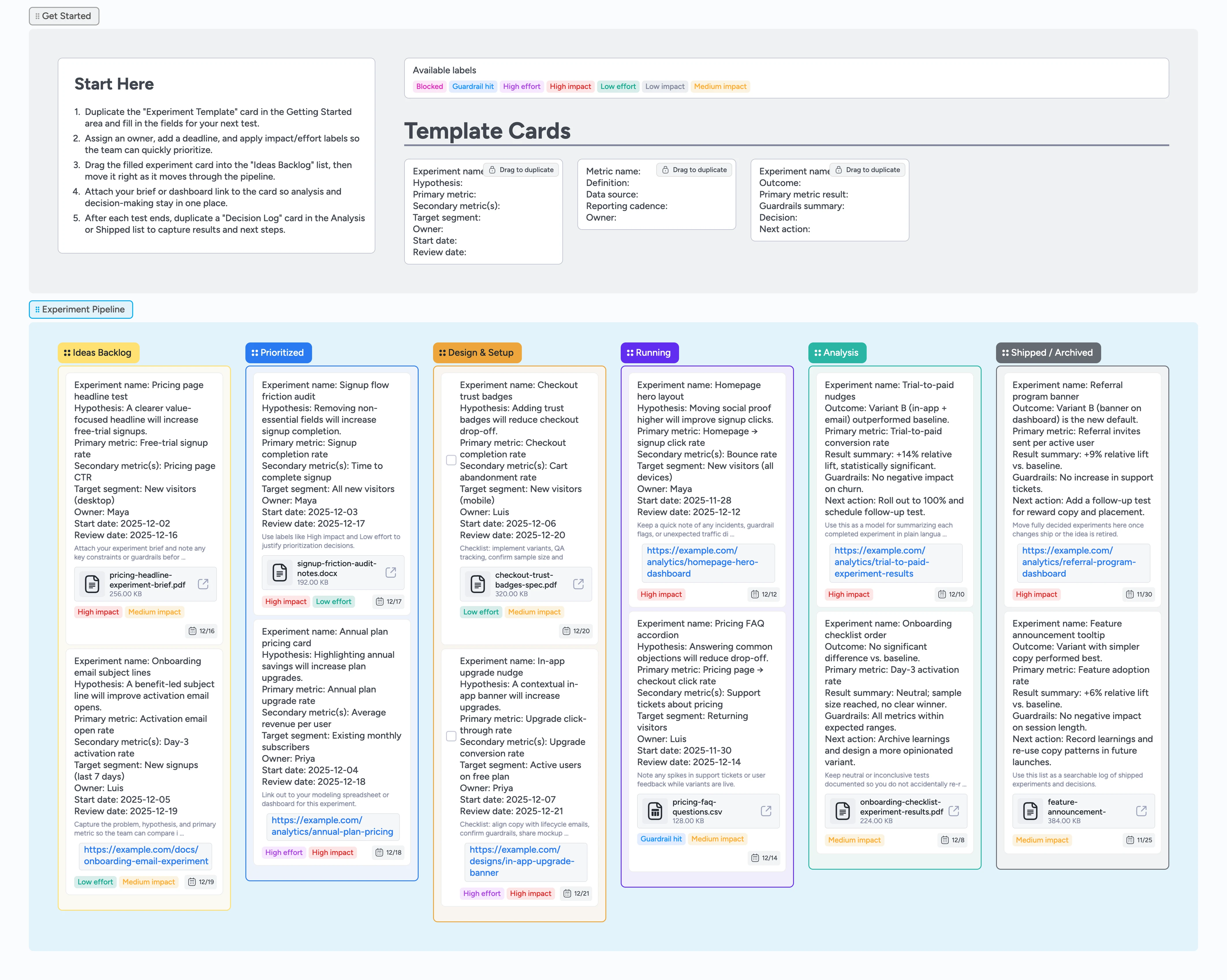Click the calendar icon next to 12/17 on Signup flow card
This screenshot has width=1227, height=980.
[x=380, y=601]
